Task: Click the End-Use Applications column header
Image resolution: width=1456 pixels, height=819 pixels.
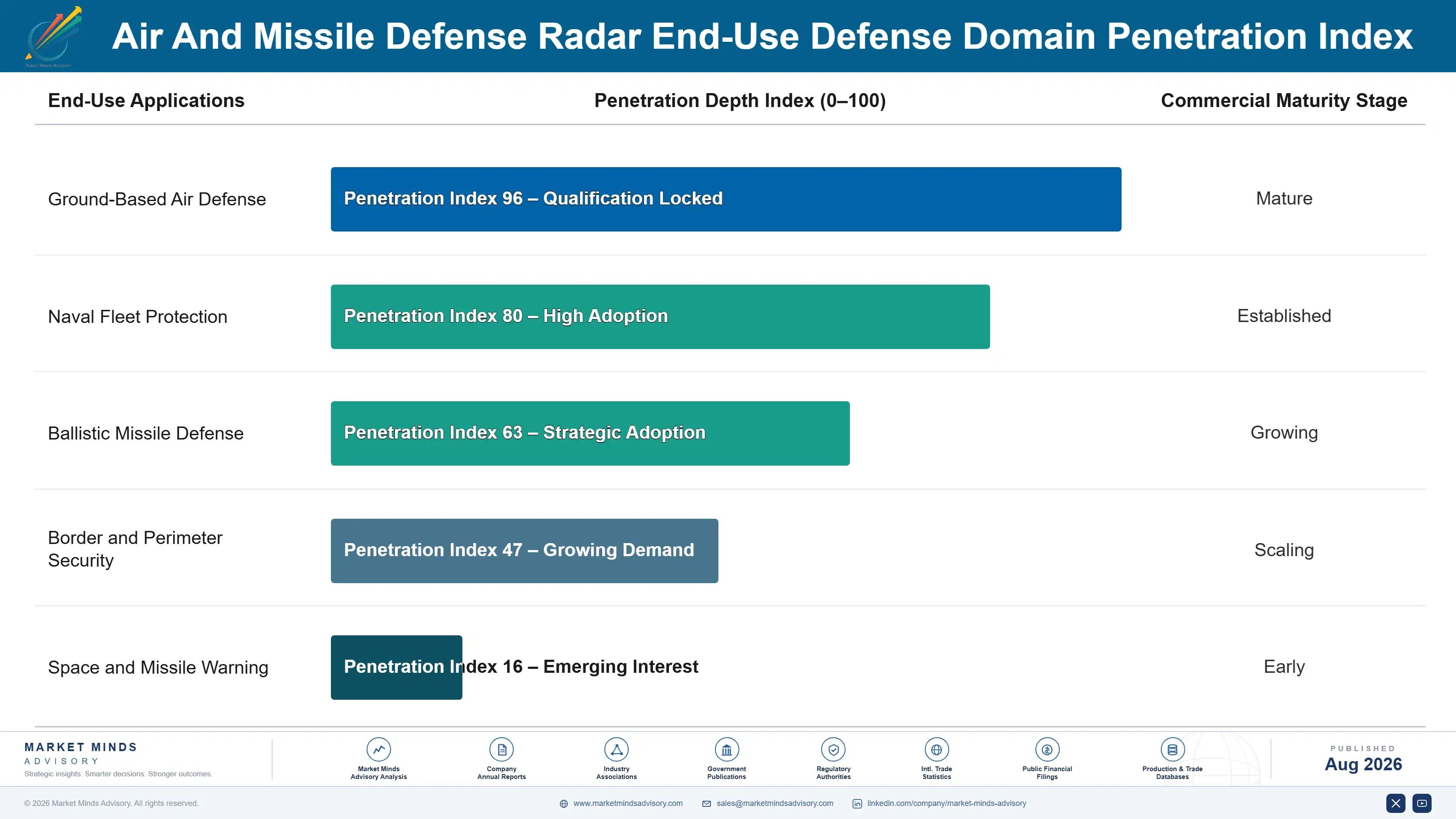Action: [x=146, y=101]
